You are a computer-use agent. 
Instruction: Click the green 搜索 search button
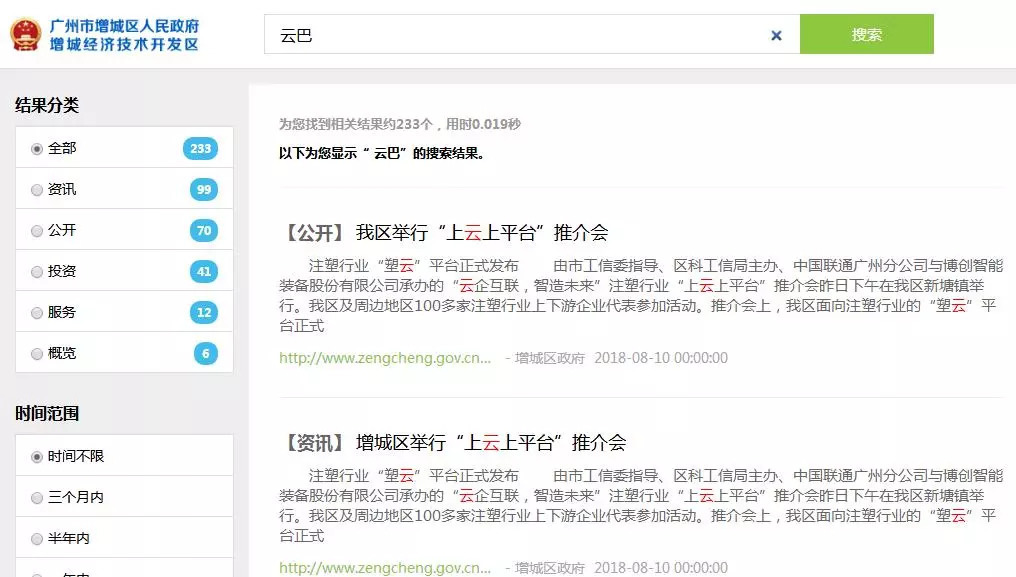(866, 34)
